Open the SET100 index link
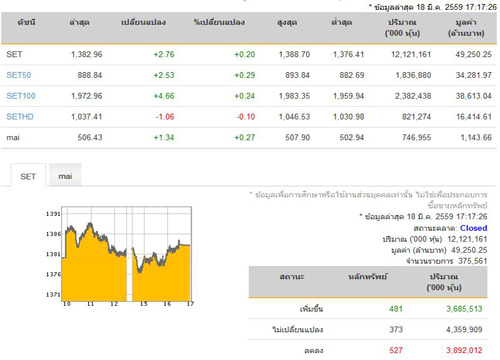500x360 pixels. [x=21, y=96]
